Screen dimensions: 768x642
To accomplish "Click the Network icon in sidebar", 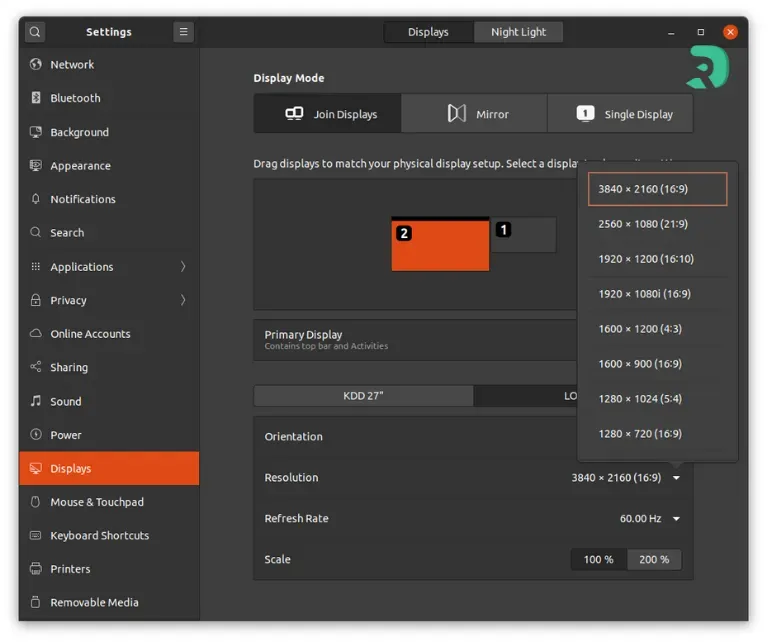I will click(x=36, y=65).
